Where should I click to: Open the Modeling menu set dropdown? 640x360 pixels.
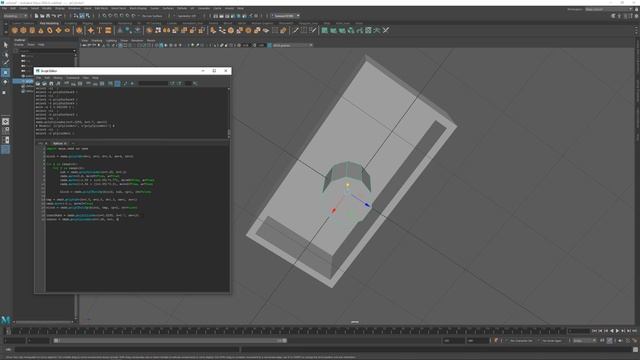[15, 16]
